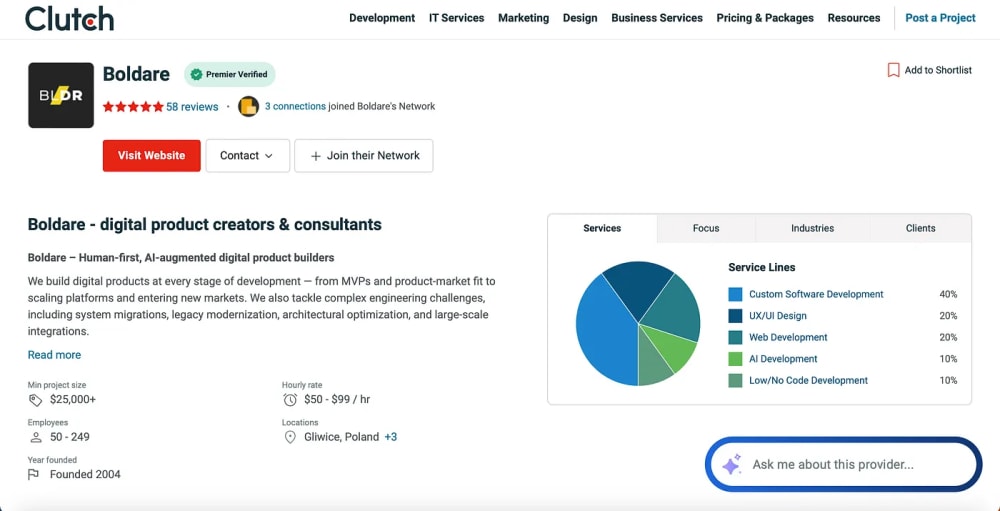Click the Custom Software Development color swatch
Viewport: 1000px width, 511px height.
[735, 294]
